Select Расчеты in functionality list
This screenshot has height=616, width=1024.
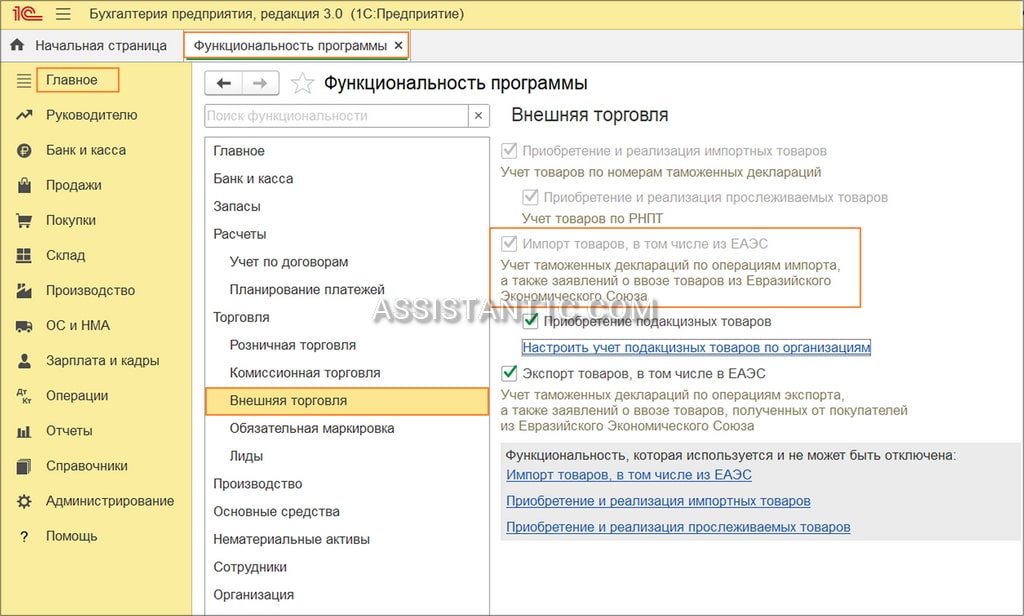tap(347, 234)
